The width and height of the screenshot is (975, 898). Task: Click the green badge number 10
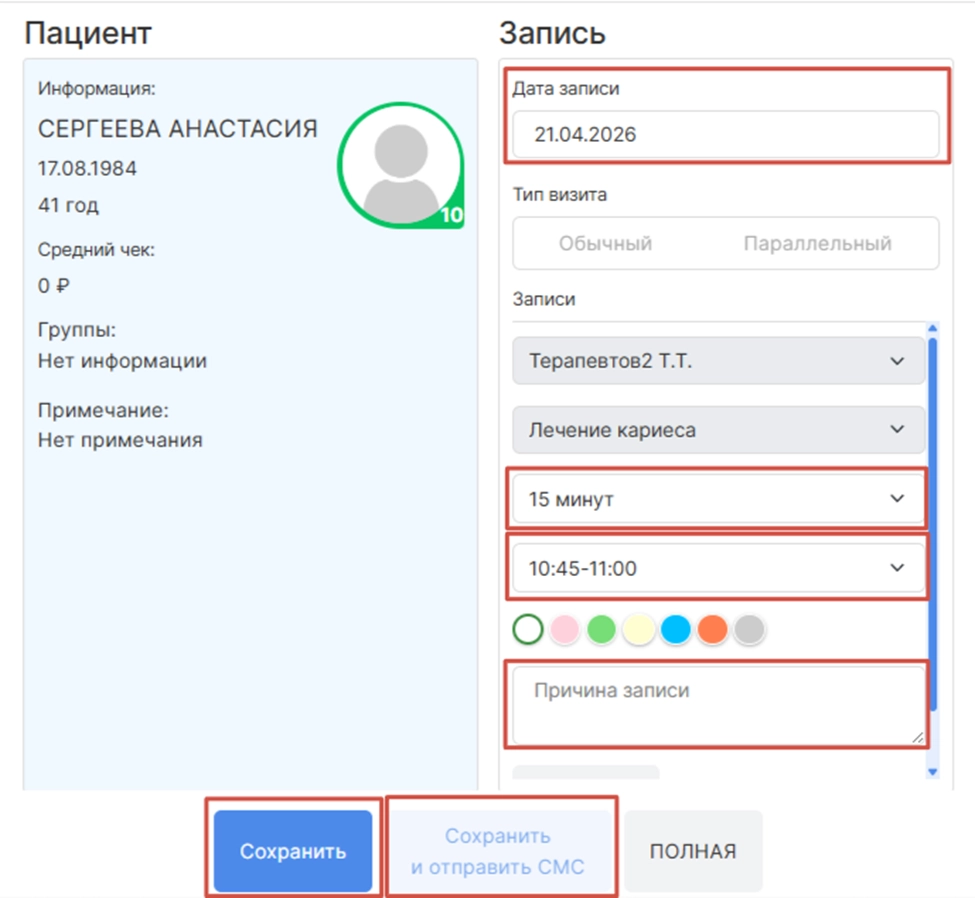[452, 215]
